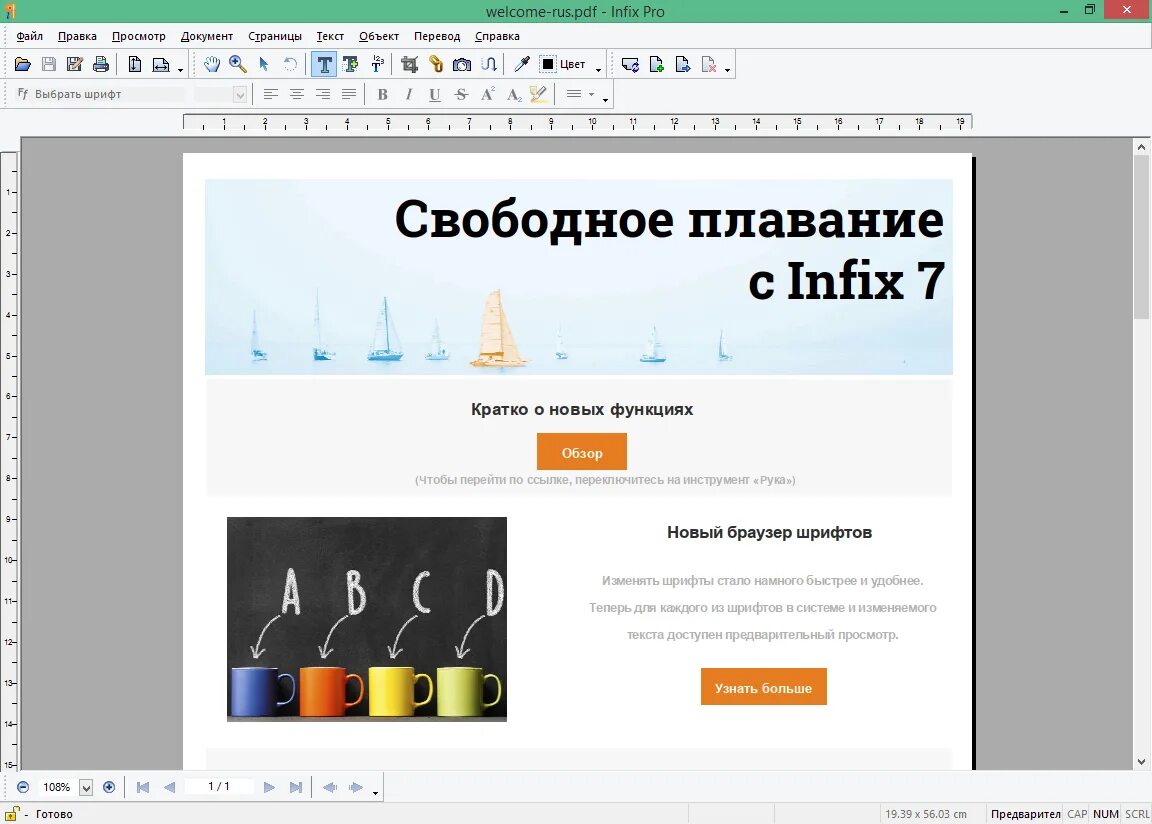Viewport: 1152px width, 824px height.
Task: Select the Crop pages tool
Action: (x=409, y=64)
